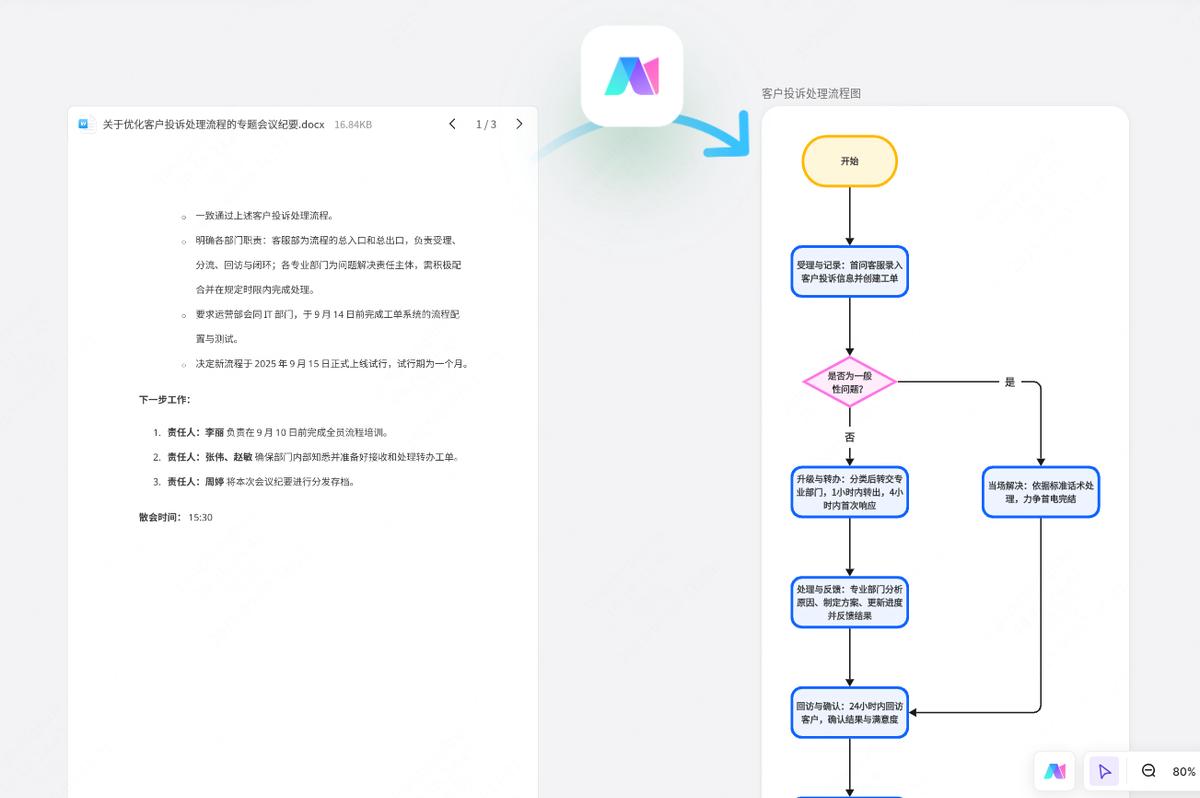This screenshot has height=798, width=1200.
Task: Select the 当场解决 flowchart node
Action: click(x=1040, y=492)
